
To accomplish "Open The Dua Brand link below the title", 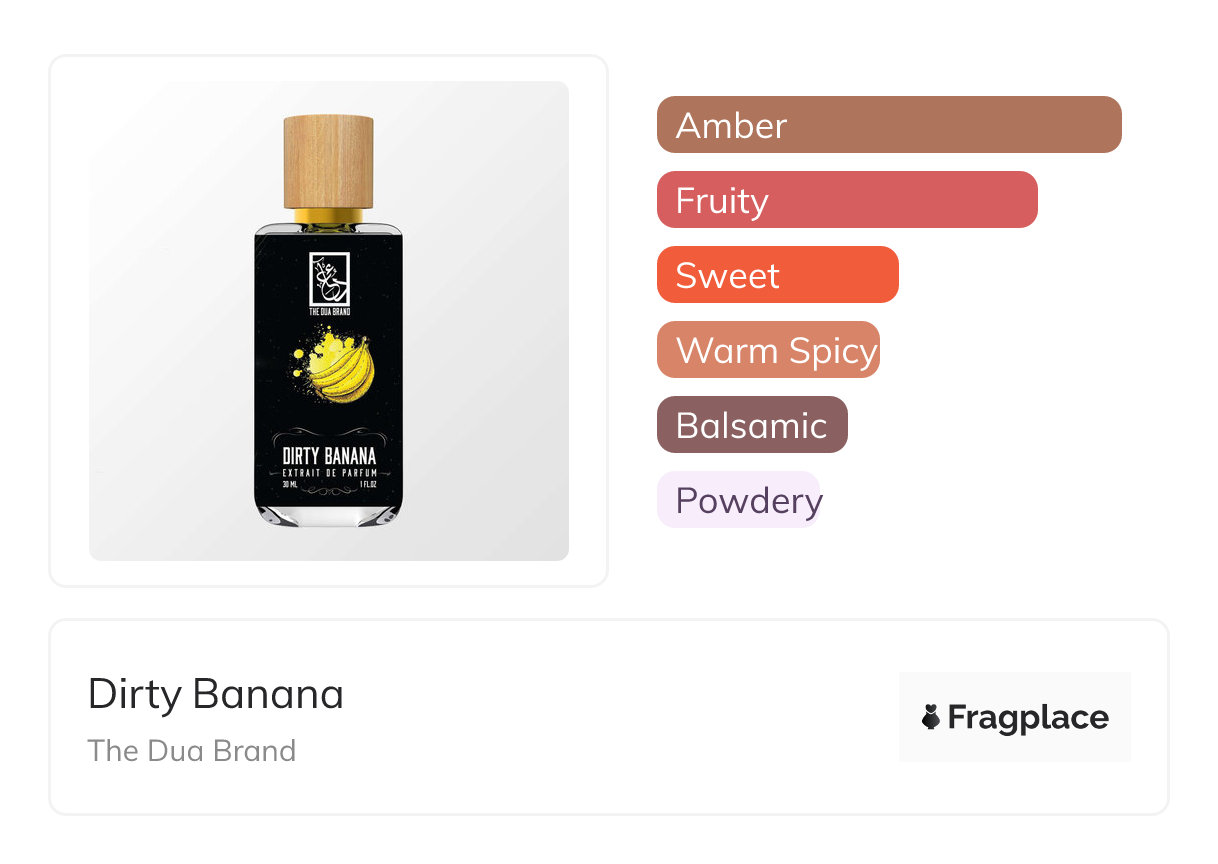I will [x=192, y=751].
